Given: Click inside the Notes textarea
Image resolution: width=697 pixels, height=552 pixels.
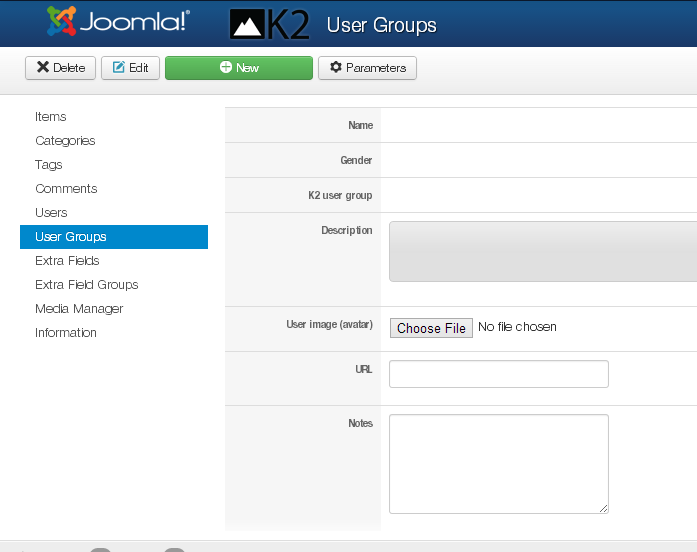Looking at the screenshot, I should coord(499,464).
